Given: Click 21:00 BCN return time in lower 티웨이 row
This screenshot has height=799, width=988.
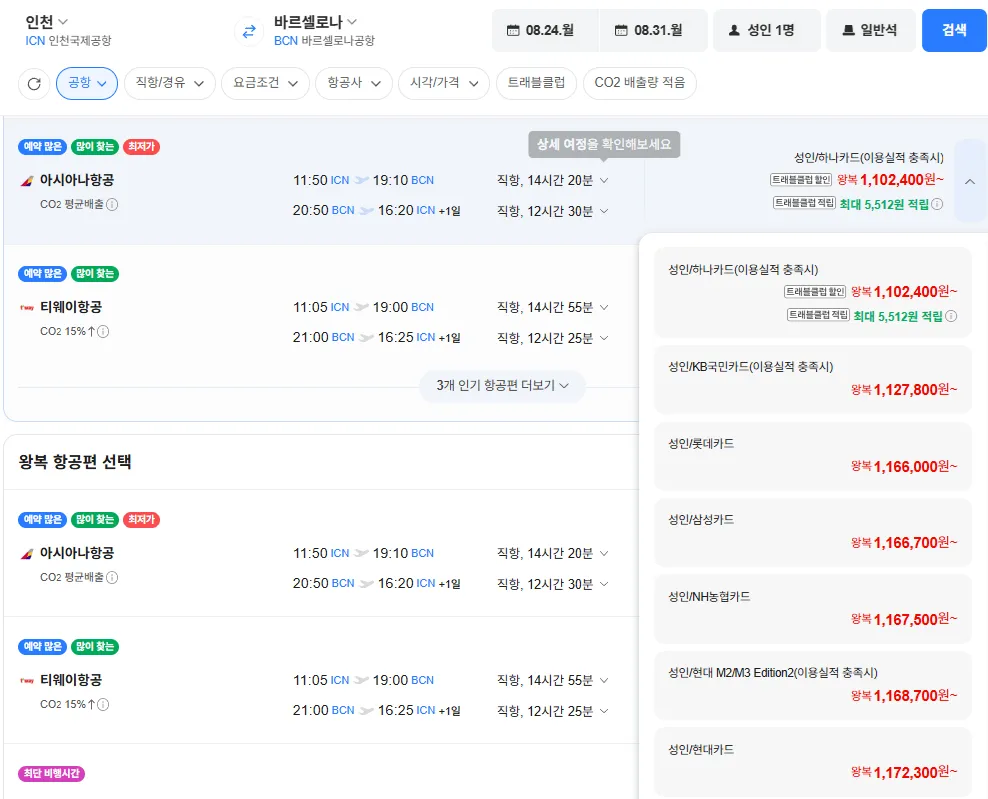Looking at the screenshot, I should click(x=323, y=711).
